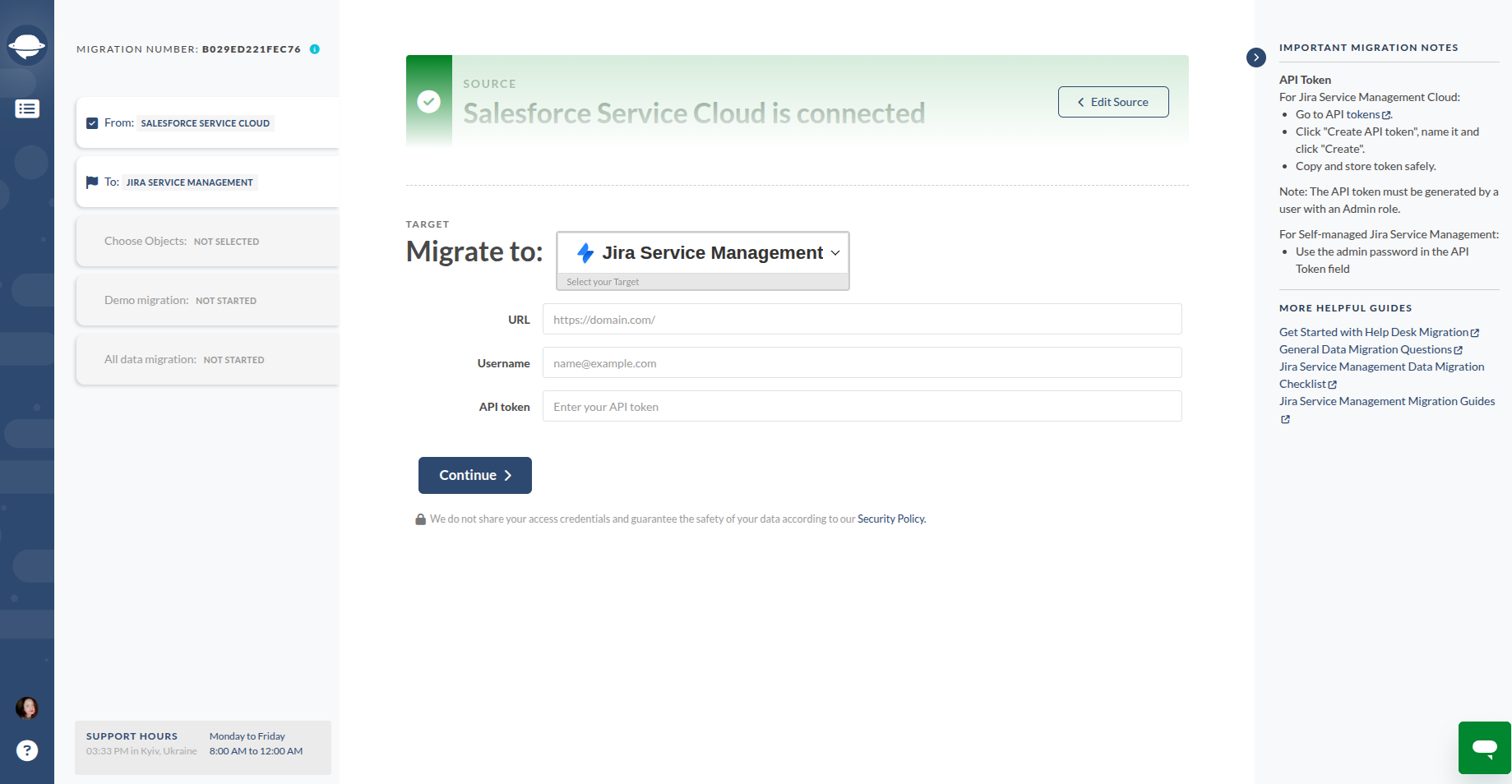This screenshot has width=1512, height=784.
Task: Click the question mark help icon
Action: pyautogui.click(x=27, y=750)
